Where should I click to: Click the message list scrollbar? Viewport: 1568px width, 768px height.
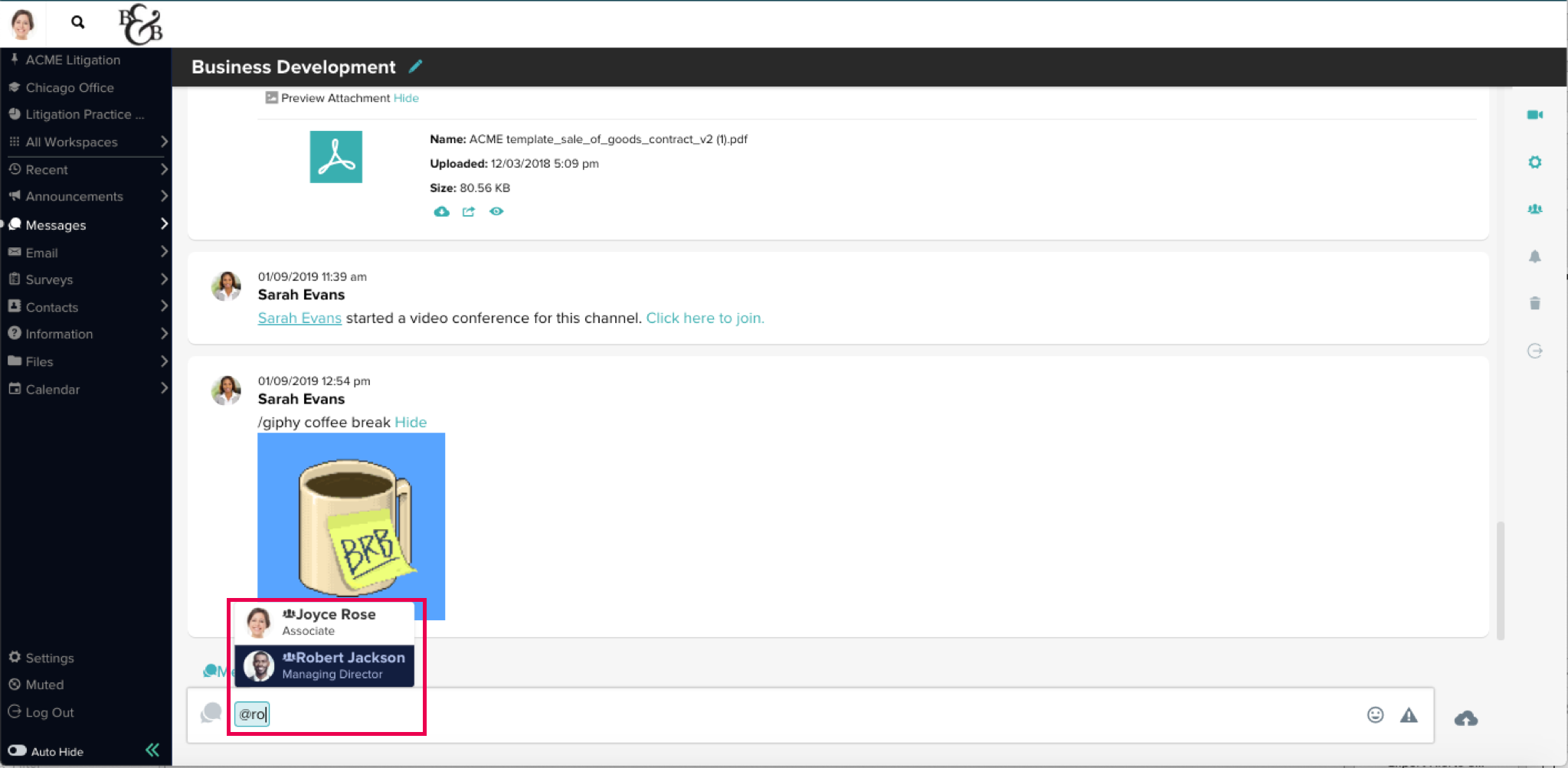click(1501, 580)
